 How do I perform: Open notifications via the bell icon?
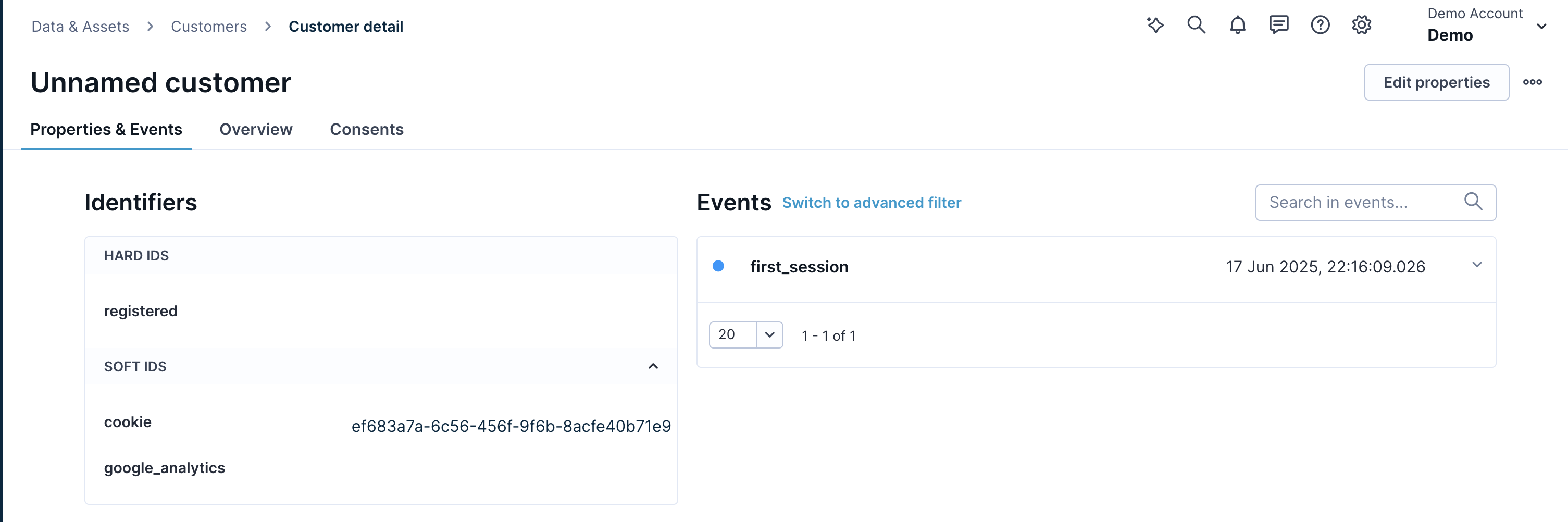tap(1238, 25)
